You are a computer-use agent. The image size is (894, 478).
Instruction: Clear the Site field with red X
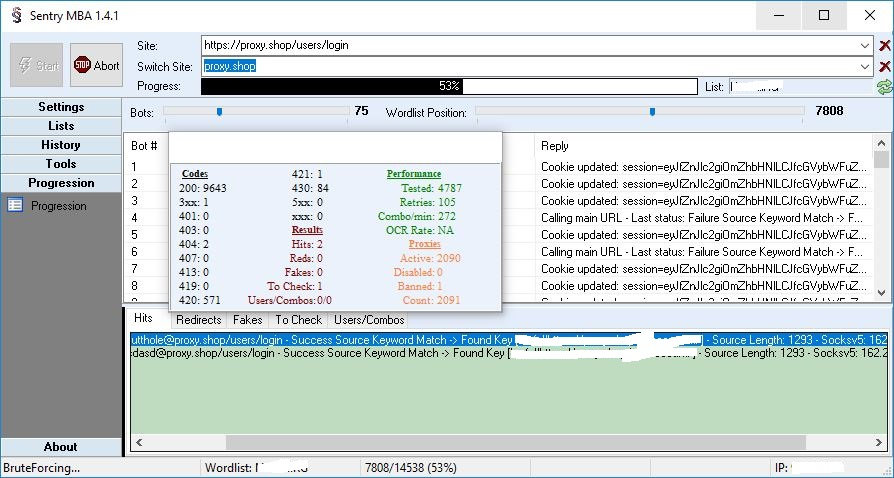pos(885,46)
